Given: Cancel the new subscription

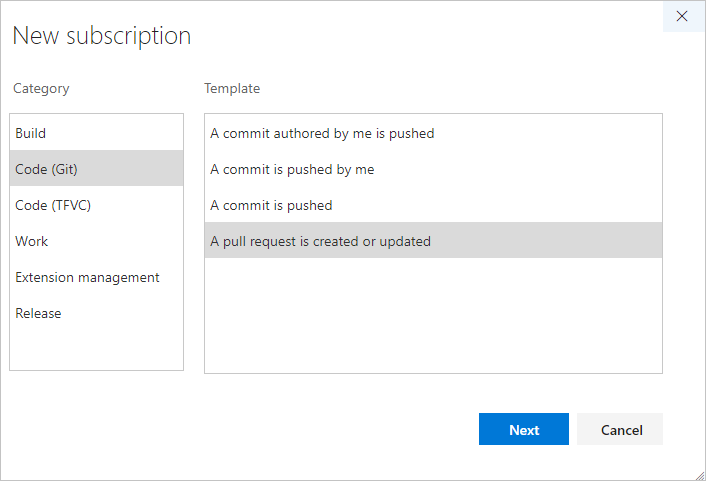Looking at the screenshot, I should [621, 429].
